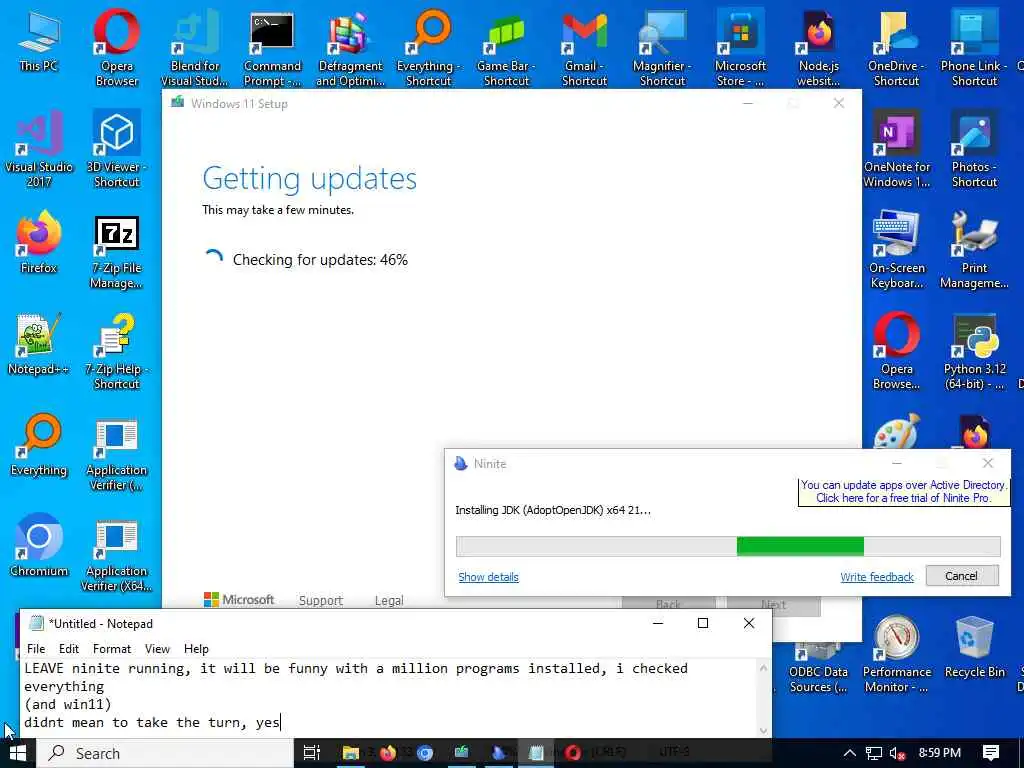This screenshot has width=1024, height=768.
Task: Open the Recycle Bin
Action: 974,648
